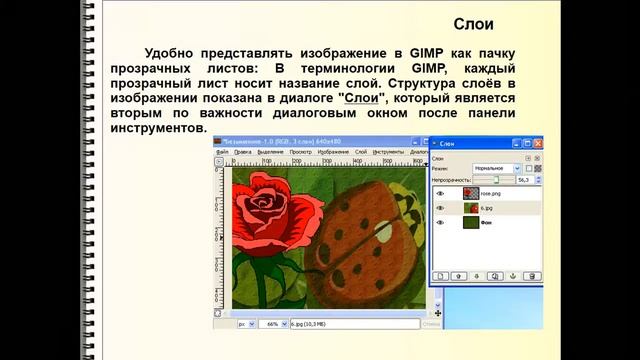Hide the 6.jpg layer
This screenshot has width=640, height=360.
(440, 208)
